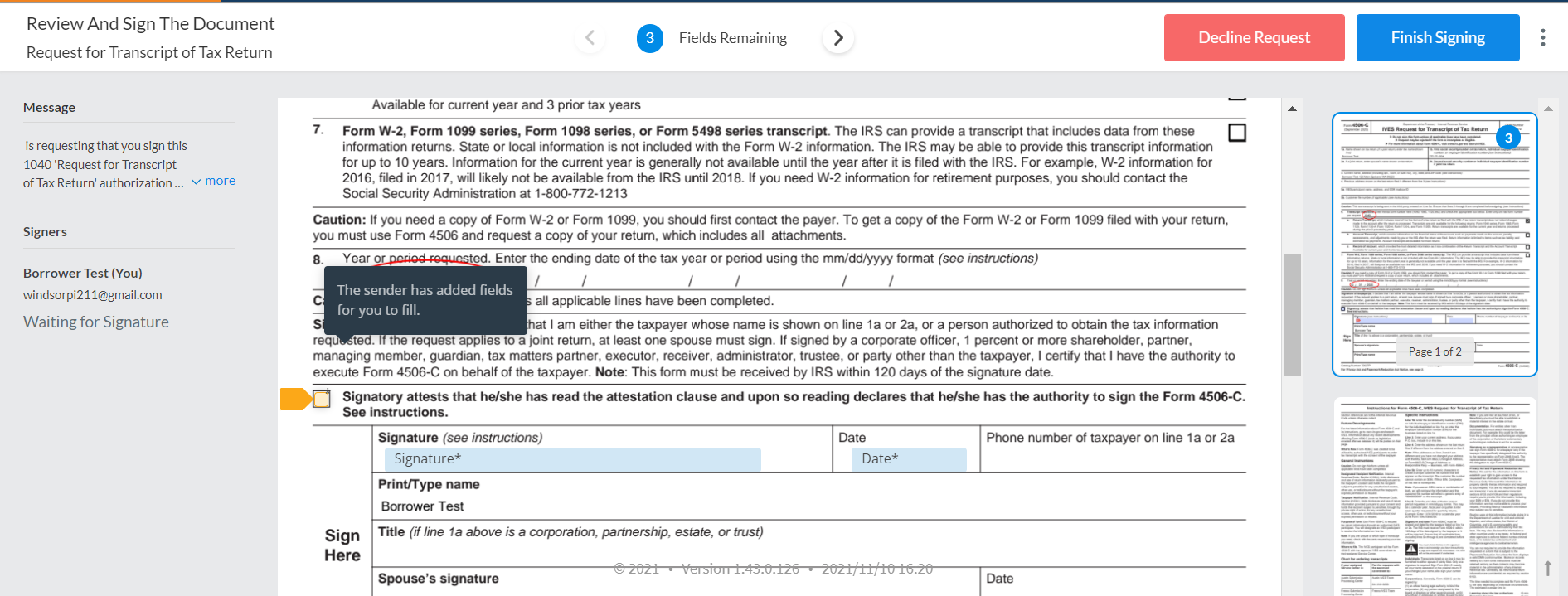Go to next field arrow
The height and width of the screenshot is (596, 1568).
pyautogui.click(x=838, y=38)
